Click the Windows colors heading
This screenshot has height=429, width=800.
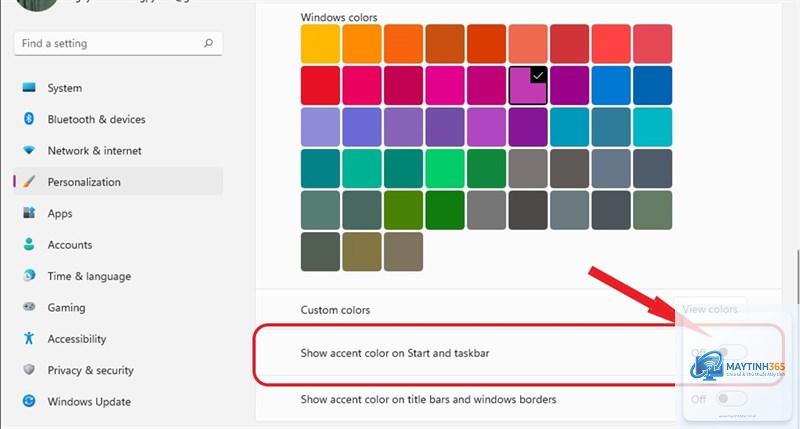tap(339, 17)
